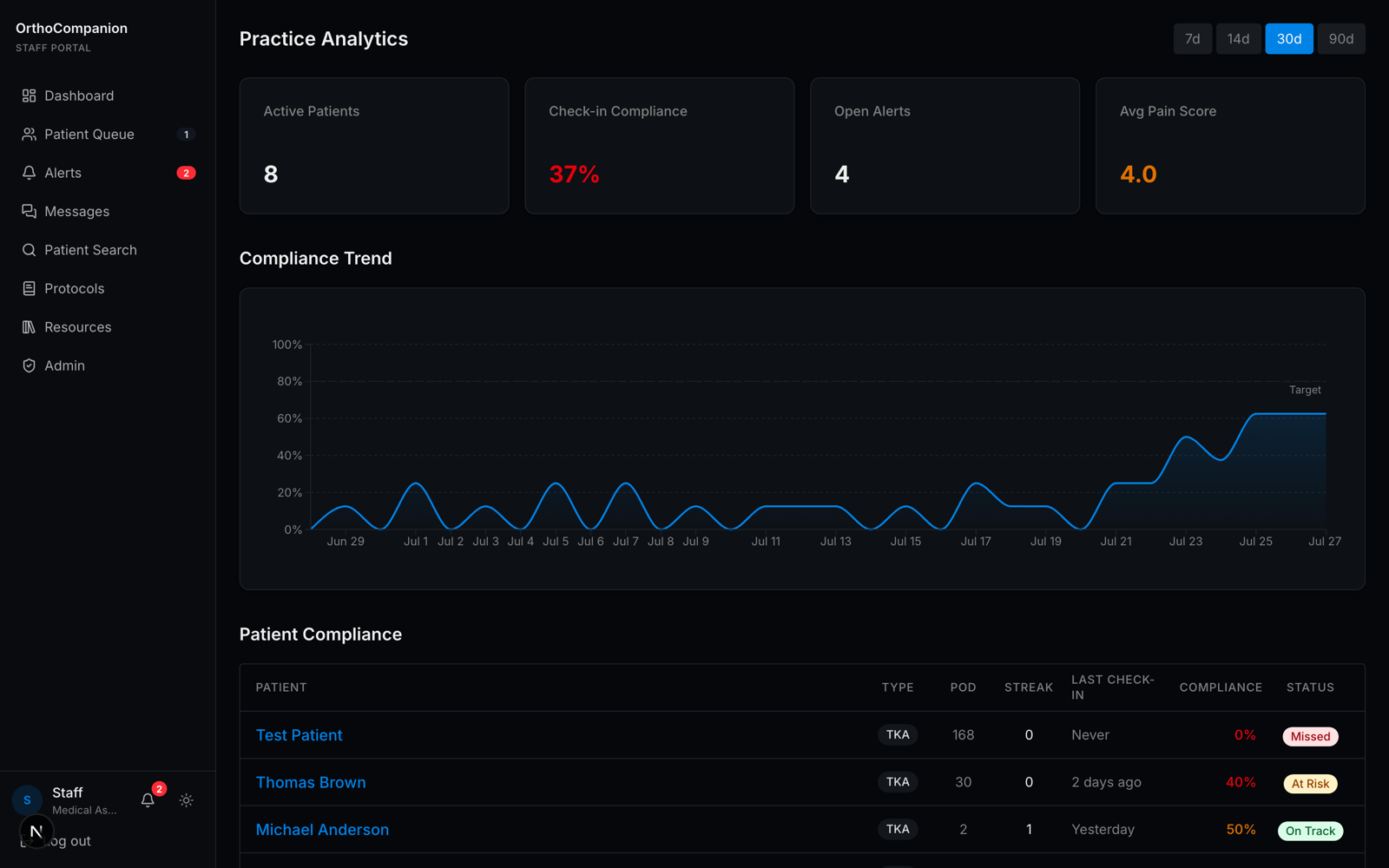Open notifications bell beside Staff profile
The width and height of the screenshot is (1389, 868).
(x=148, y=800)
